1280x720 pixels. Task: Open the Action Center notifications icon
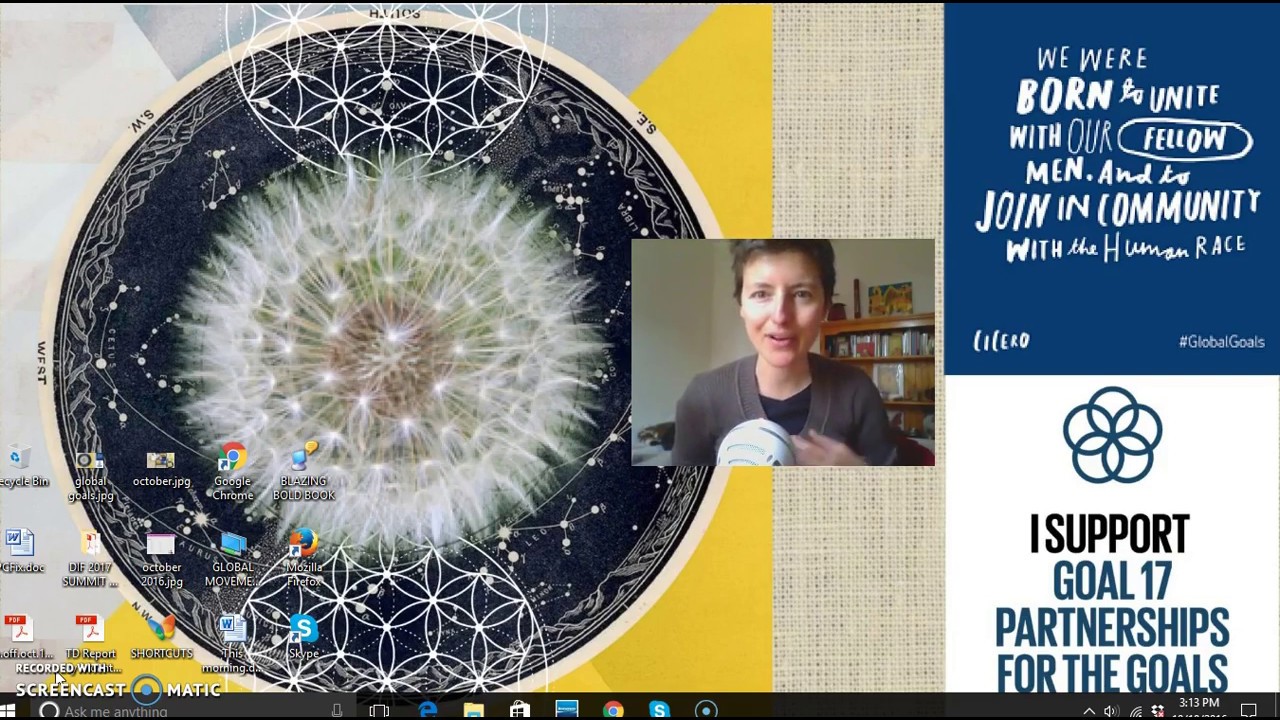tap(1249, 711)
